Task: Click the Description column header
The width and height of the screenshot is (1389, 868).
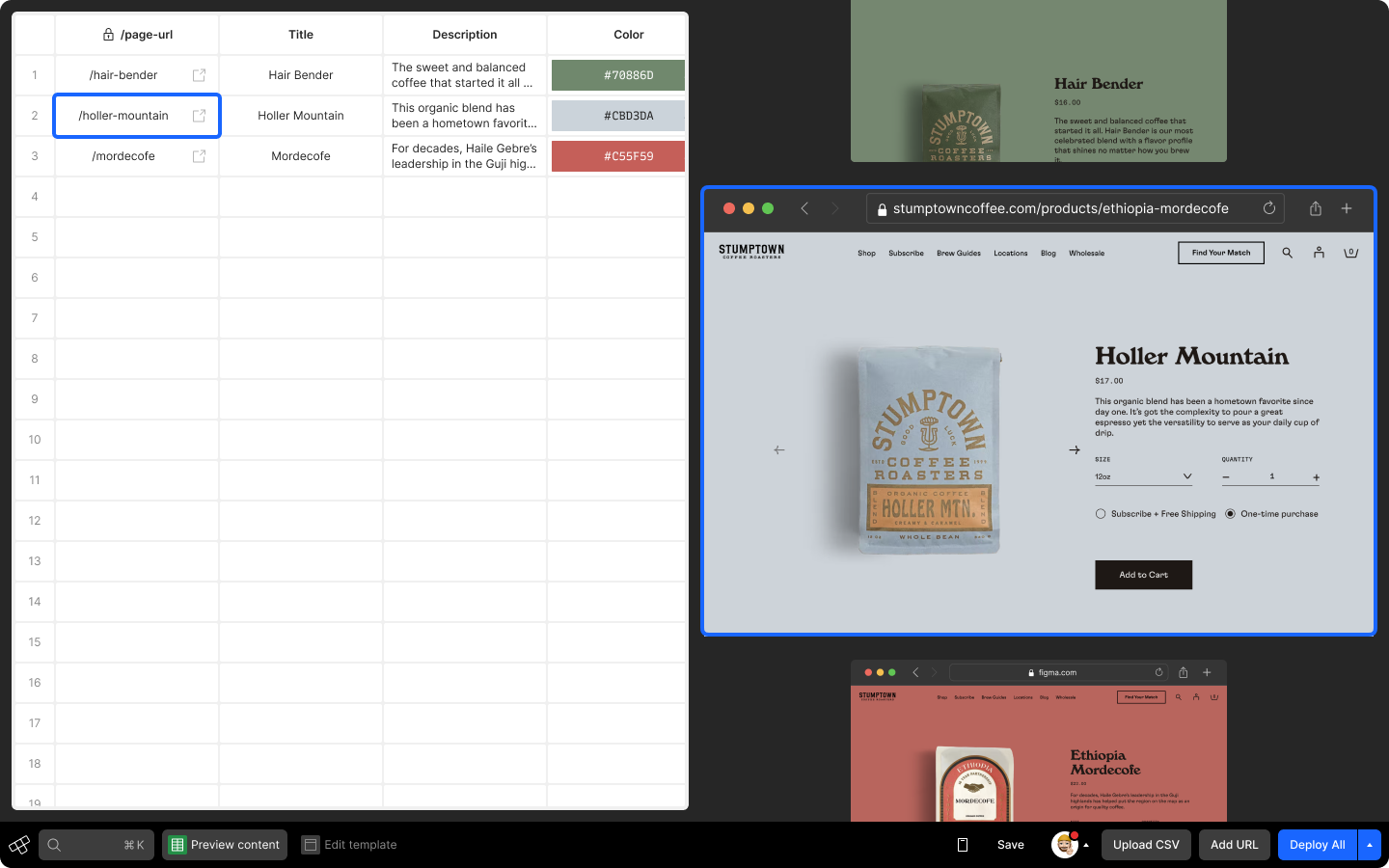Action: (465, 35)
